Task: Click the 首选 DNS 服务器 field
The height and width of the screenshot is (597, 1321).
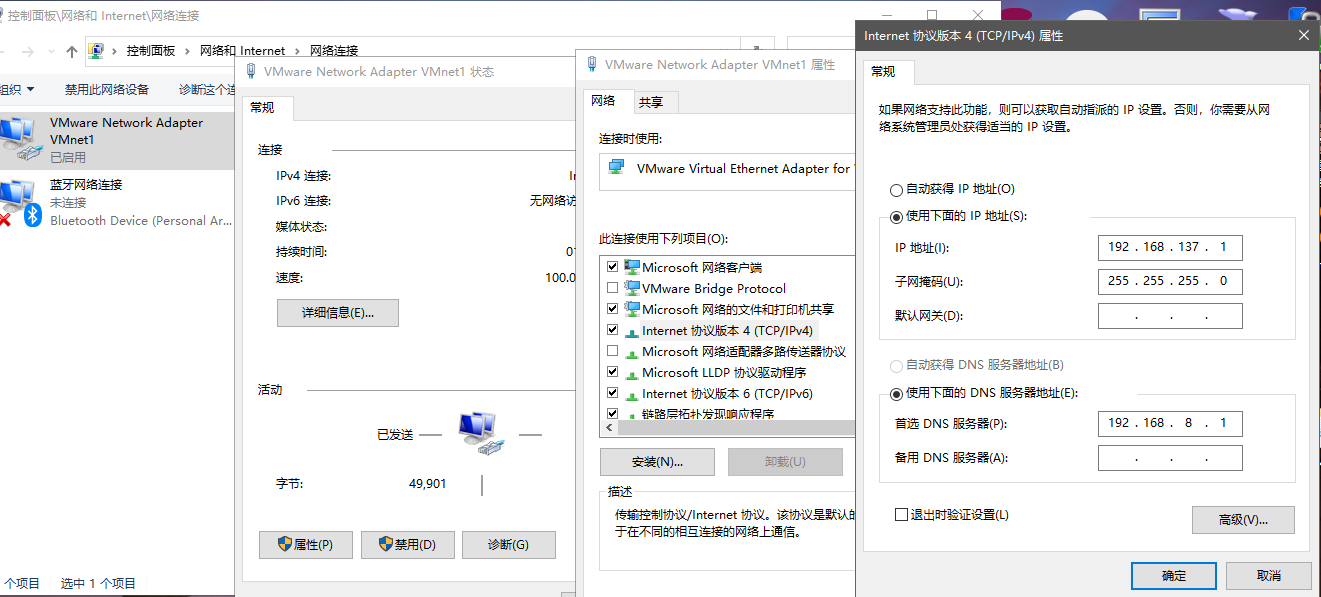Action: point(1170,423)
